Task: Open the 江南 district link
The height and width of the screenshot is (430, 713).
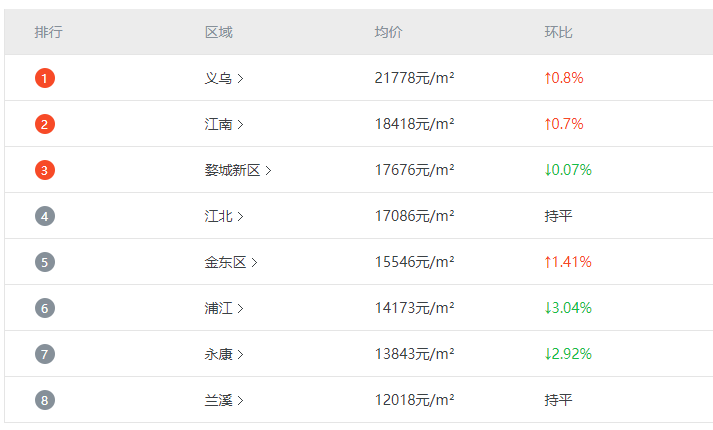Action: point(224,124)
